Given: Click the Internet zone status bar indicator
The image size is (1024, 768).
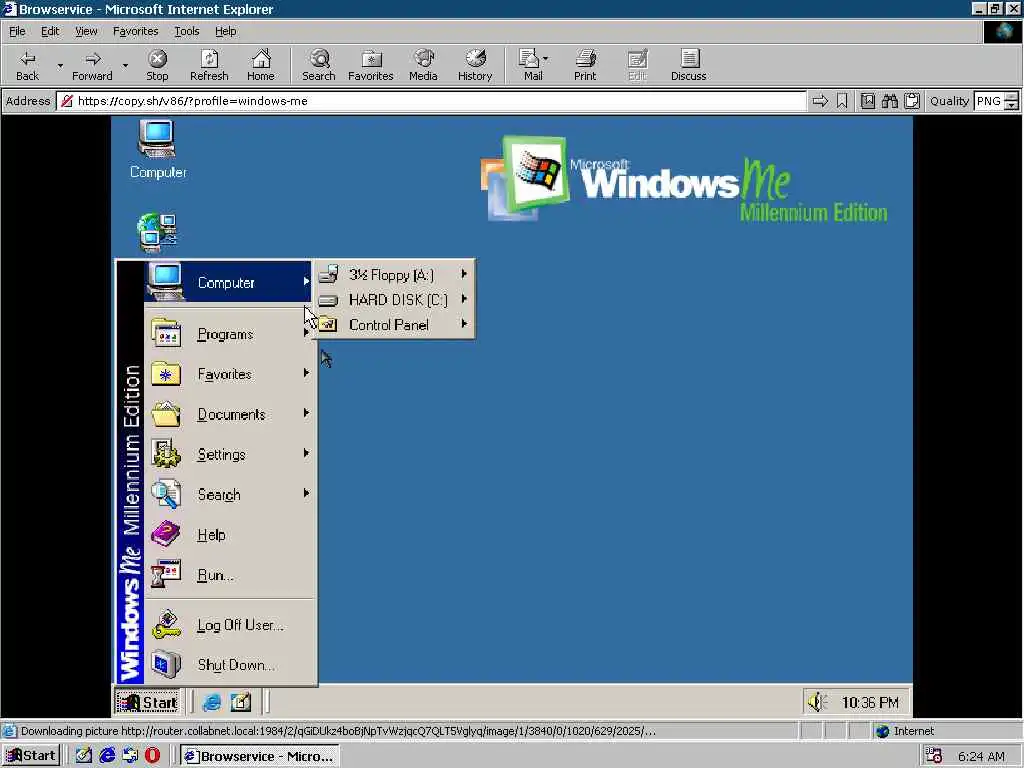Looking at the screenshot, I should (905, 731).
